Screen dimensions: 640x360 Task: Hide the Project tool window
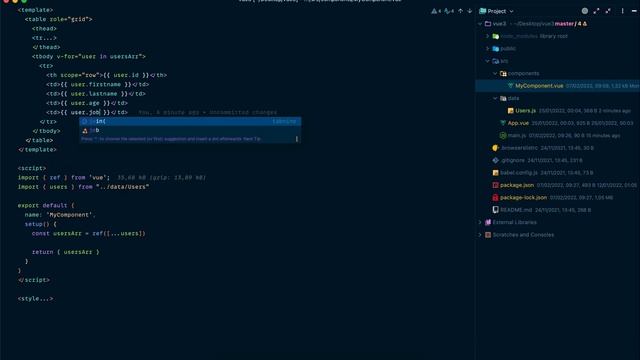point(634,11)
